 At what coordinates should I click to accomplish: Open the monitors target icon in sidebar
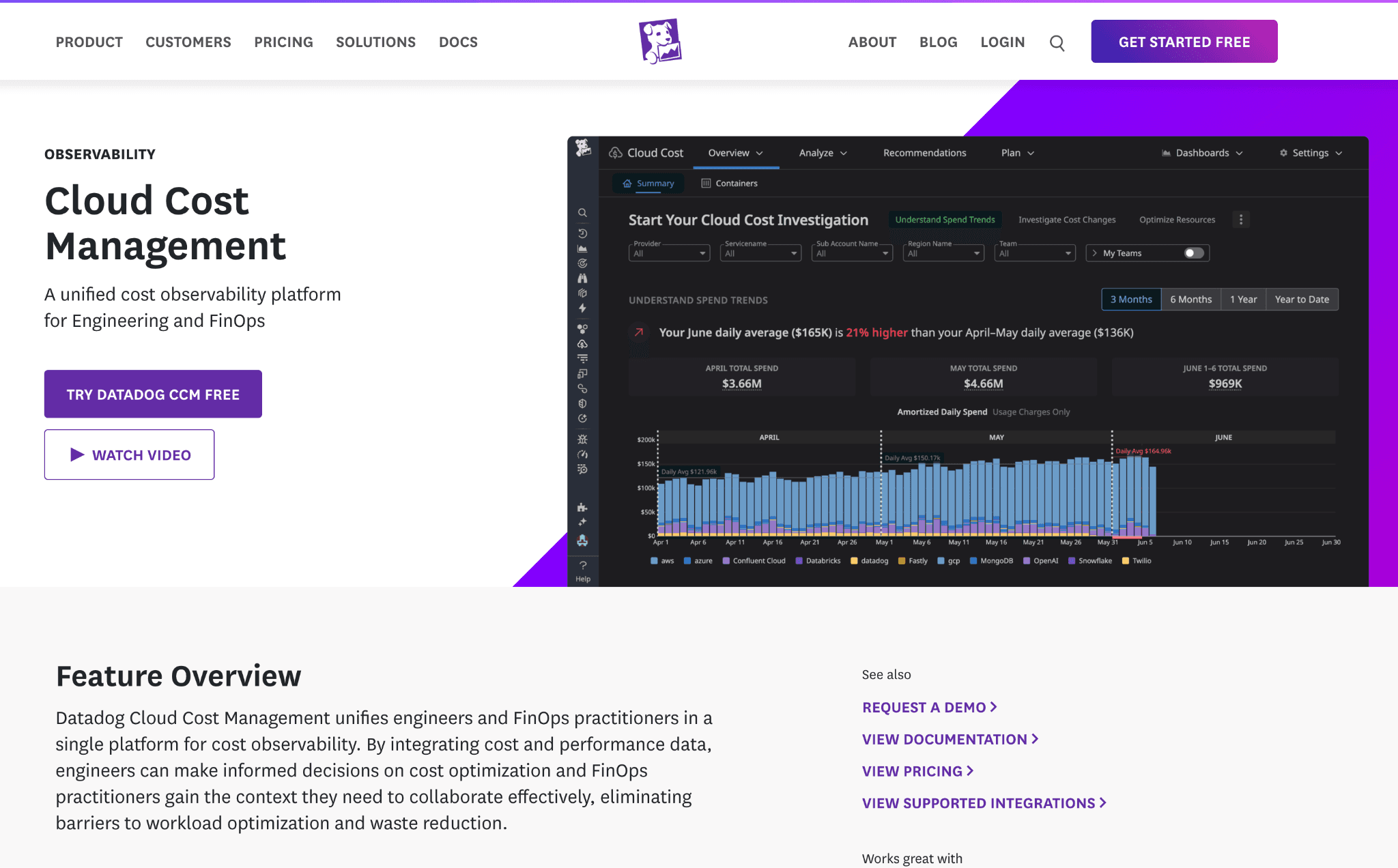click(x=582, y=263)
